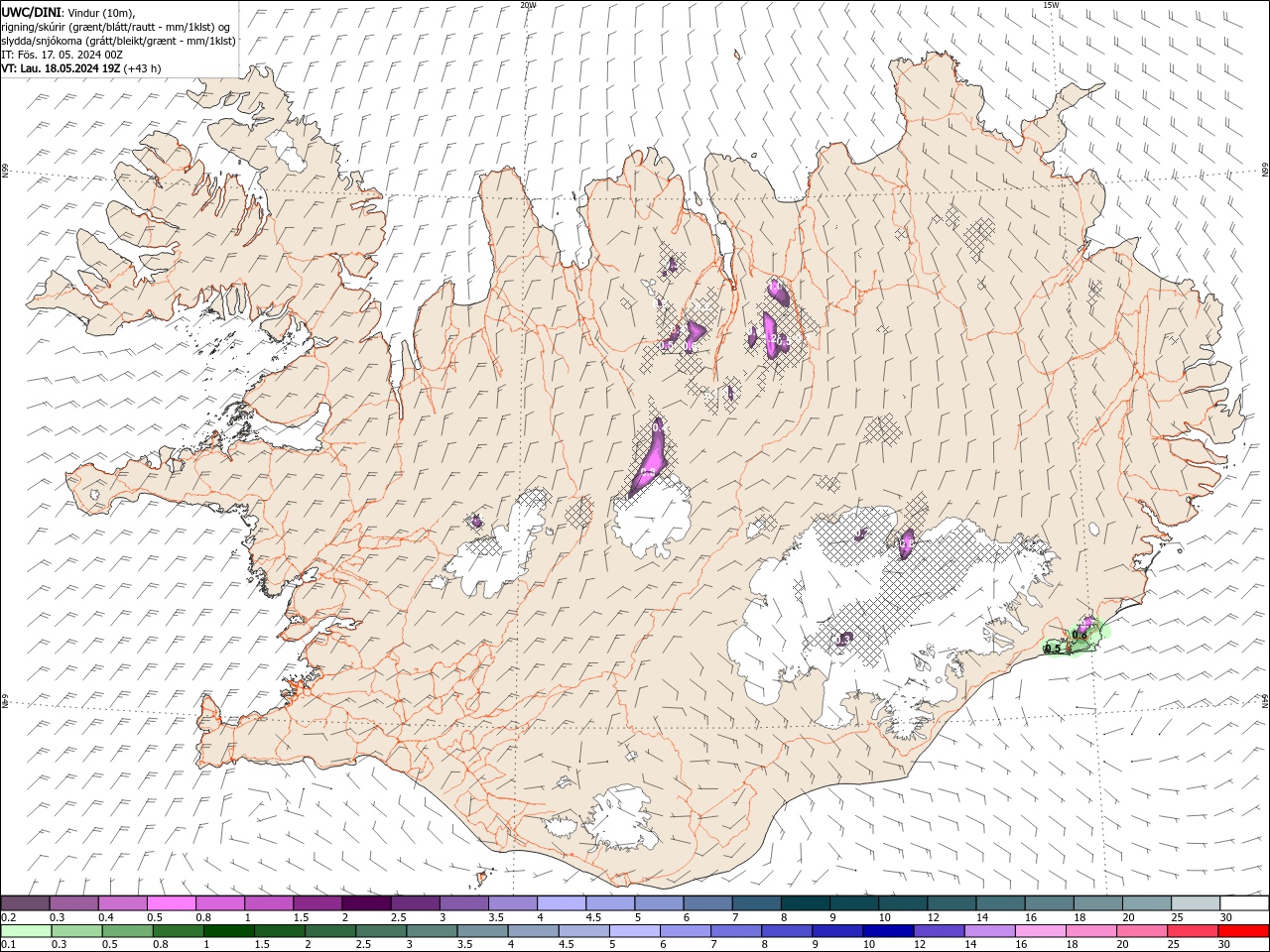This screenshot has height=952, width=1270.
Task: Pick the medium green 0.8 rain-legend swatch
Action: click(179, 931)
